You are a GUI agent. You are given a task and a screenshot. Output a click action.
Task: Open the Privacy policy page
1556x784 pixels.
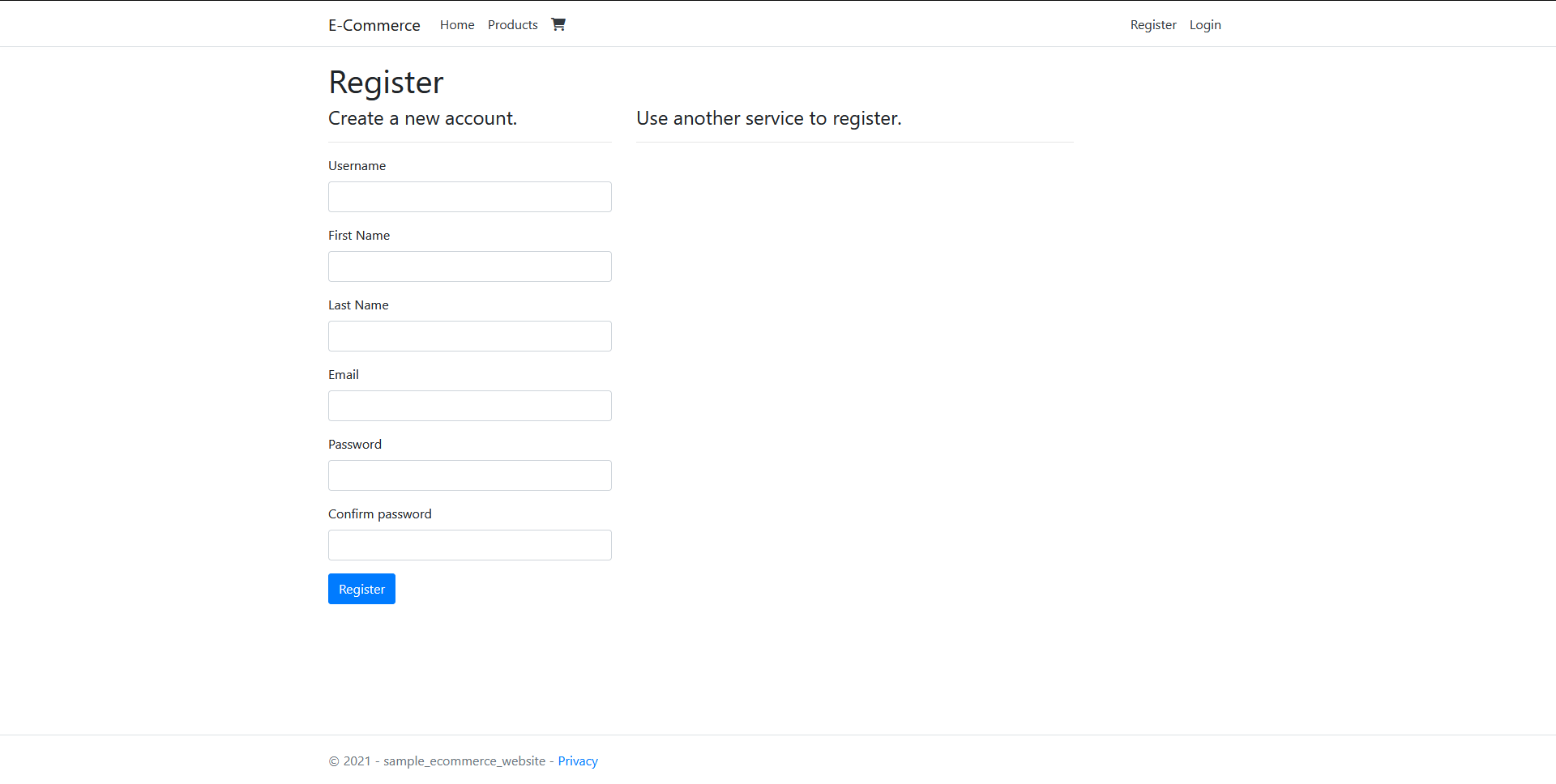coord(577,761)
